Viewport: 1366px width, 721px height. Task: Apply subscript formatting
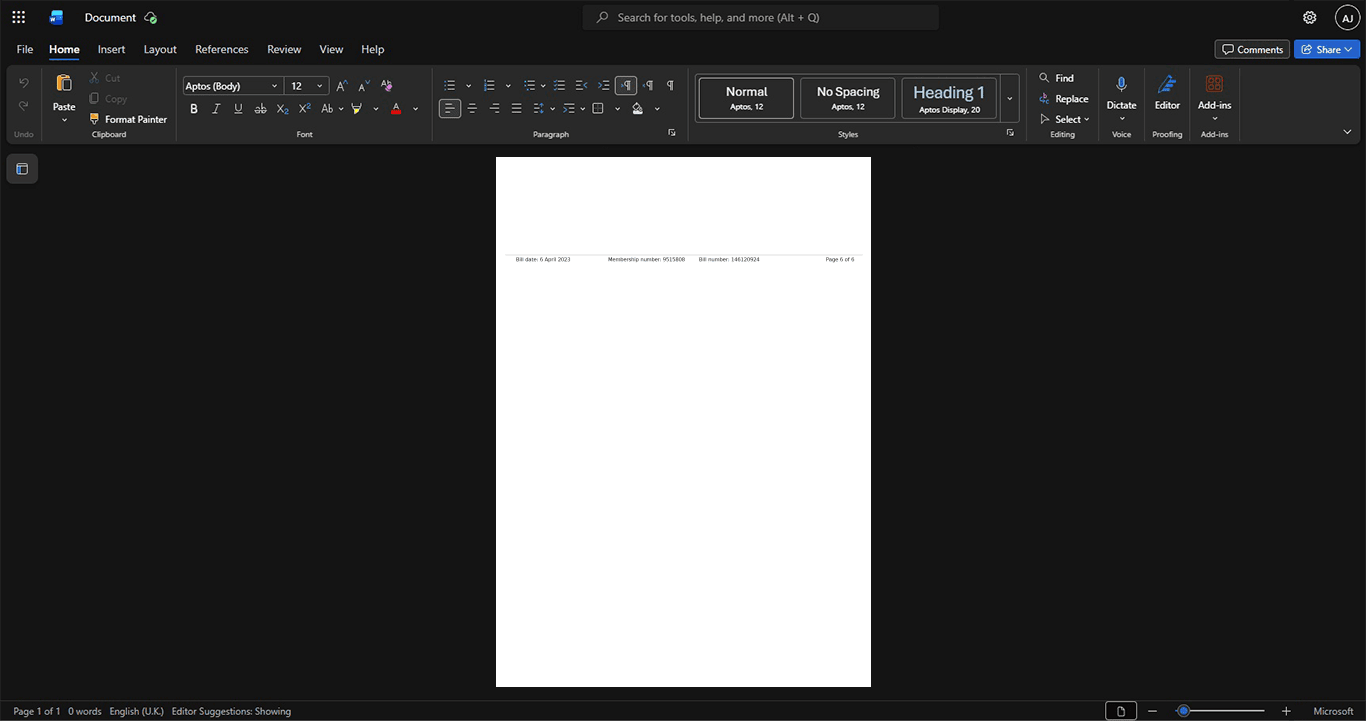click(282, 109)
